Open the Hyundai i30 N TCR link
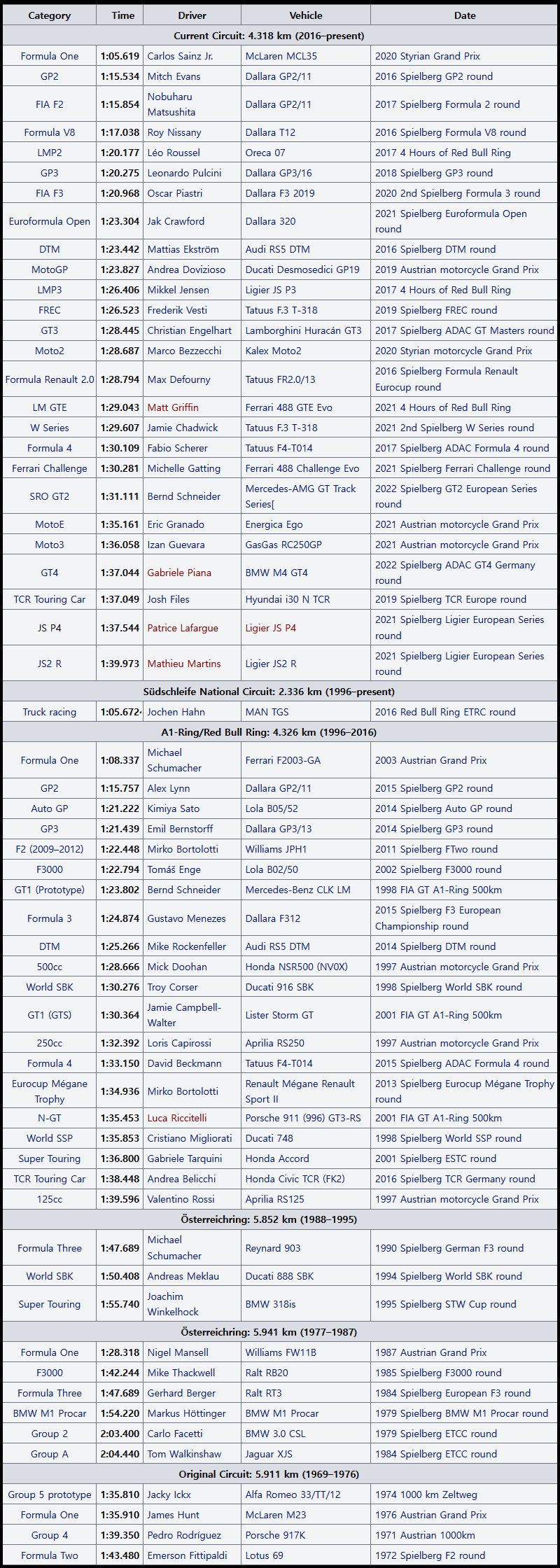Viewport: 560px width, 1568px height. click(x=288, y=599)
